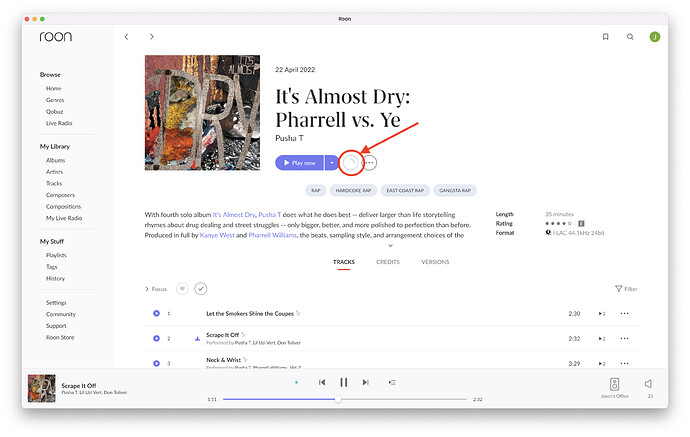Open Composers in My Library
The image size is (690, 437).
(x=60, y=195)
